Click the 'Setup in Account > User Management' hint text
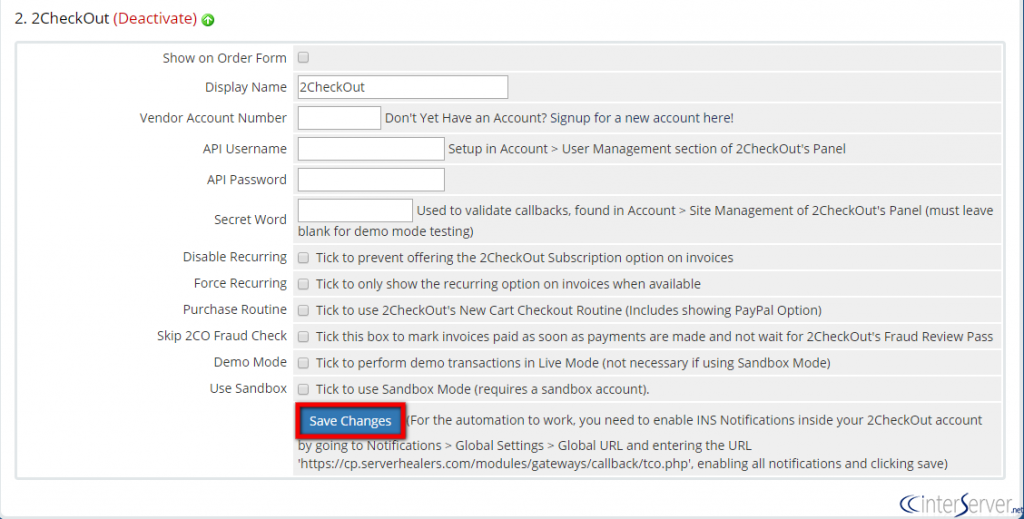This screenshot has height=519, width=1024. (647, 149)
